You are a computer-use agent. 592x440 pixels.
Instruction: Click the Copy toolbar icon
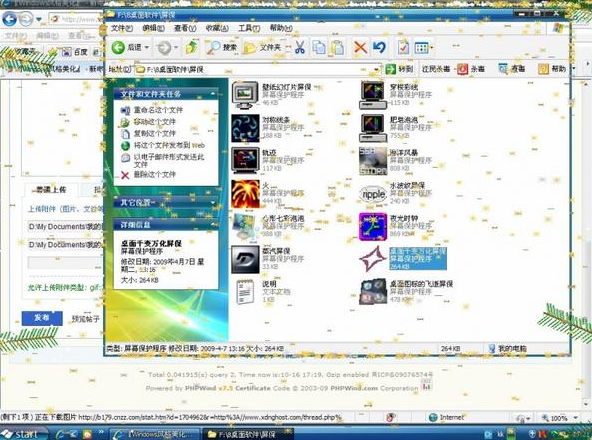pyautogui.click(x=319, y=47)
